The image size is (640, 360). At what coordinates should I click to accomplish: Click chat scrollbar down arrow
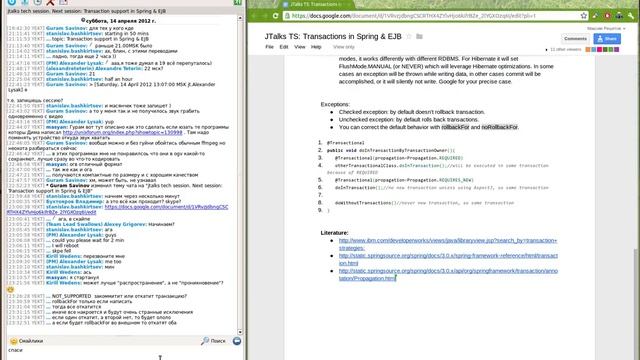[240, 332]
